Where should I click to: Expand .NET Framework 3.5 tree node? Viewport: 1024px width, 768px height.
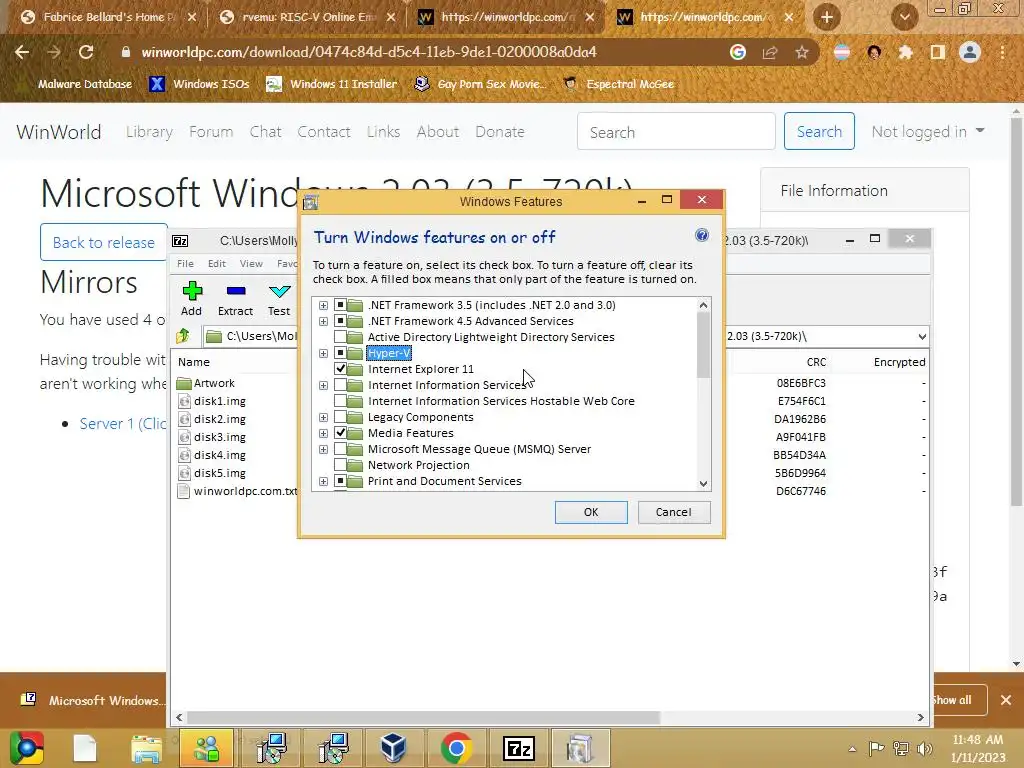click(323, 305)
